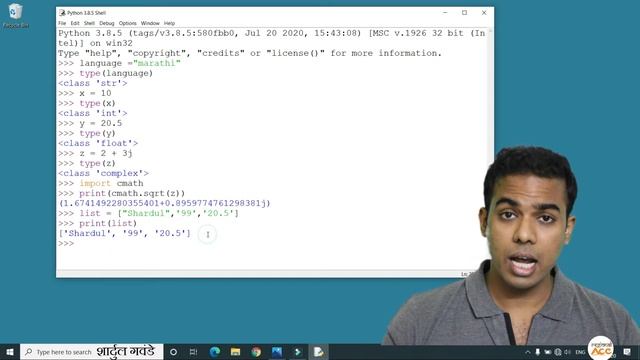This screenshot has height=360, width=640.
Task: Click the "<class 'int'>" output
Action: click(x=93, y=113)
